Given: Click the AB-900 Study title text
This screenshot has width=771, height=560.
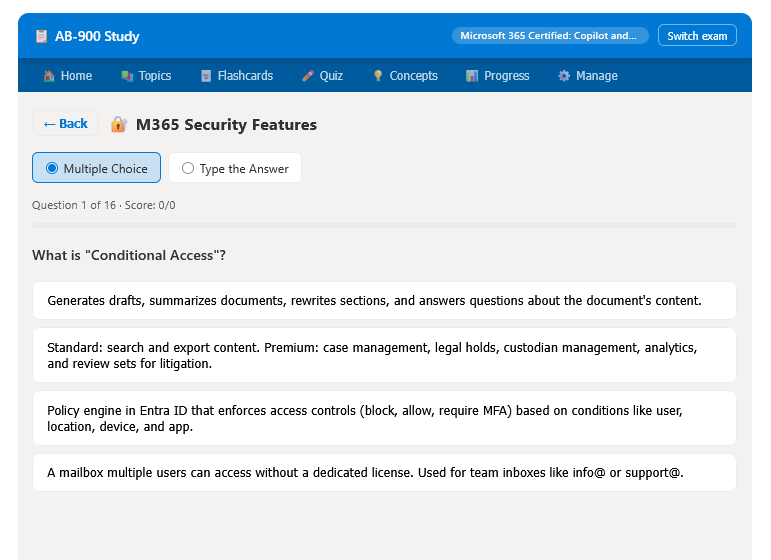Looking at the screenshot, I should [x=97, y=36].
